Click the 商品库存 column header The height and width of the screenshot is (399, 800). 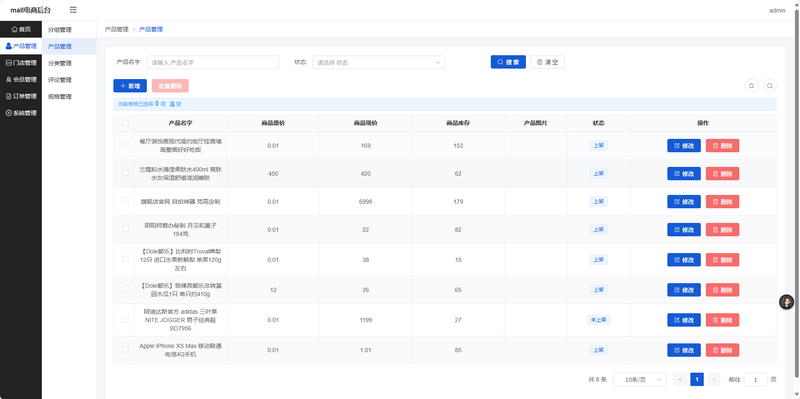[x=458, y=123]
